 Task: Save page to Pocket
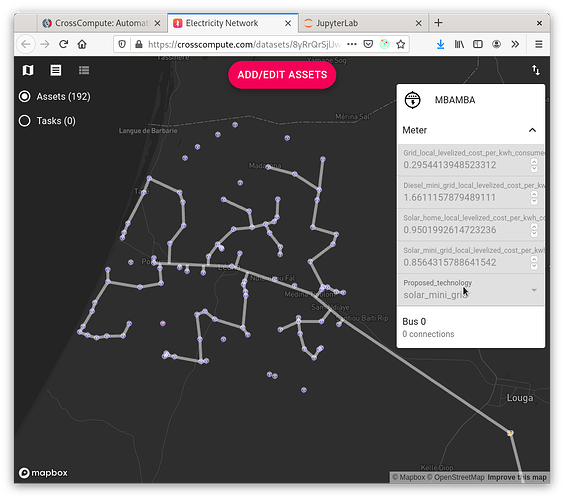tap(368, 44)
